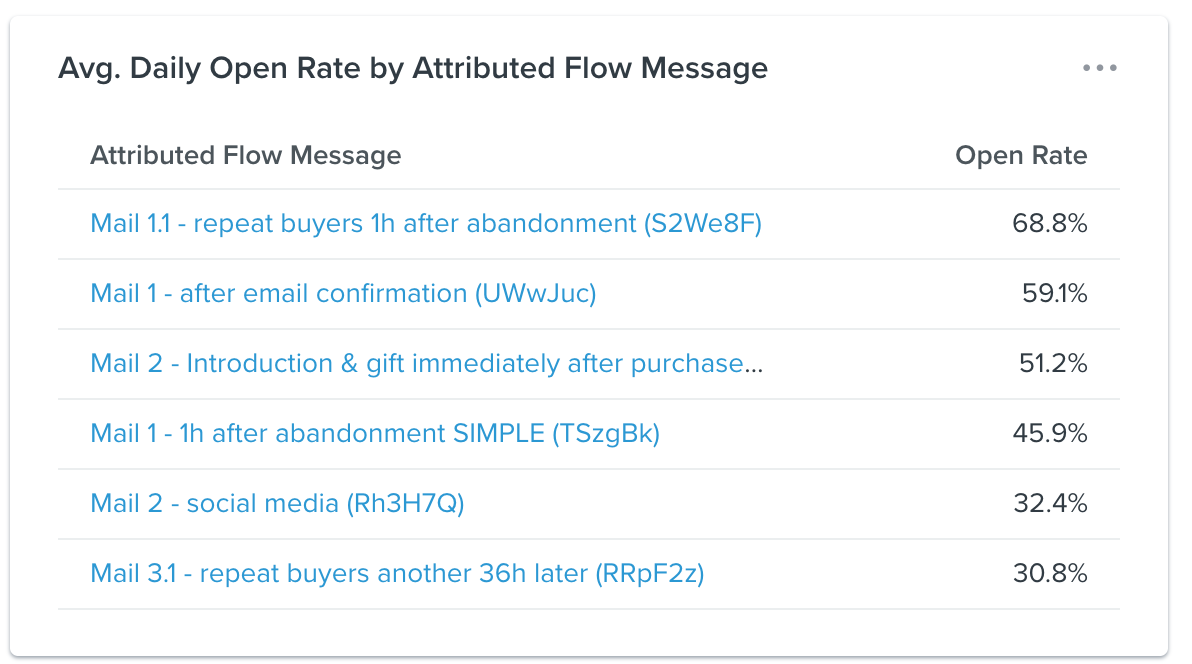The height and width of the screenshot is (664, 1192).
Task: Click the (TSzgBk) message ID text
Action: [606, 434]
